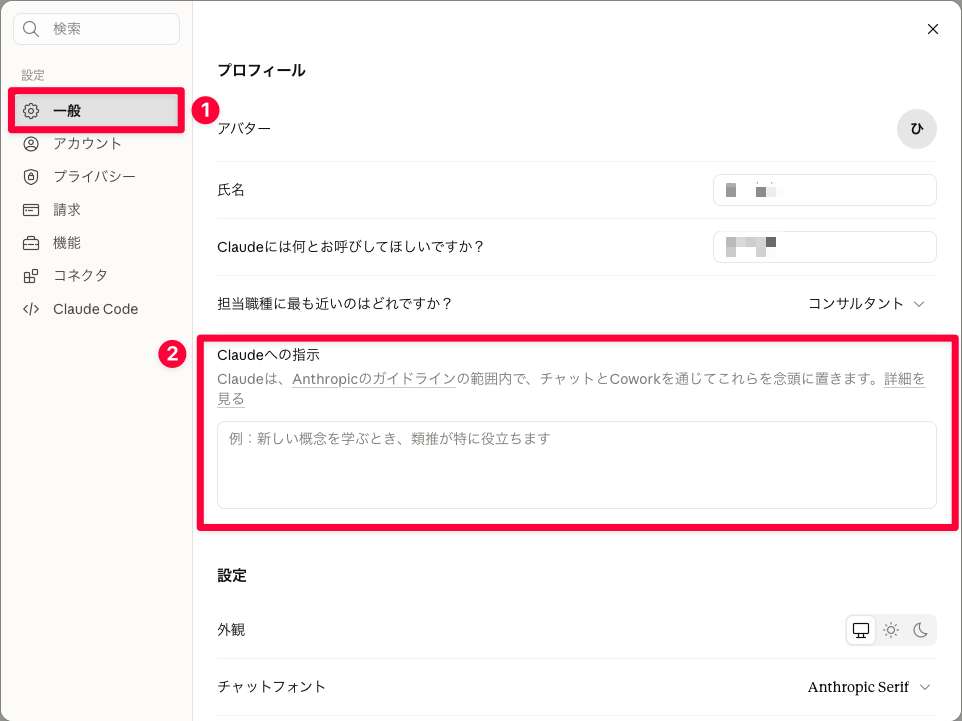Click the magnifier icon in the search box

31,29
